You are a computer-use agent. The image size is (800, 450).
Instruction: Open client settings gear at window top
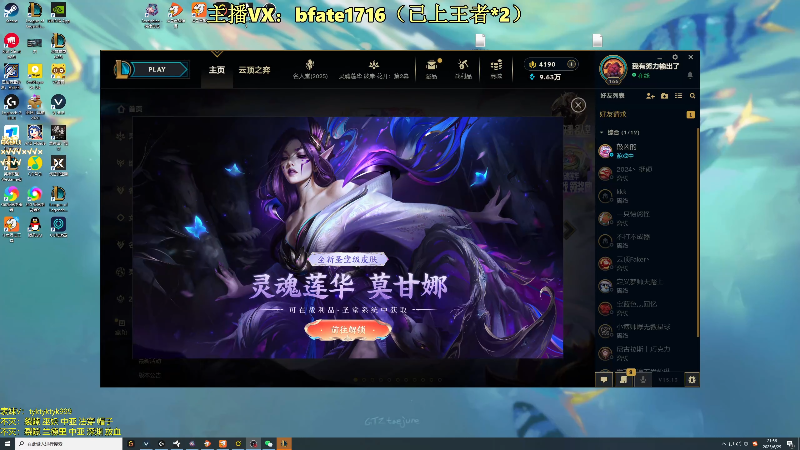[x=675, y=57]
